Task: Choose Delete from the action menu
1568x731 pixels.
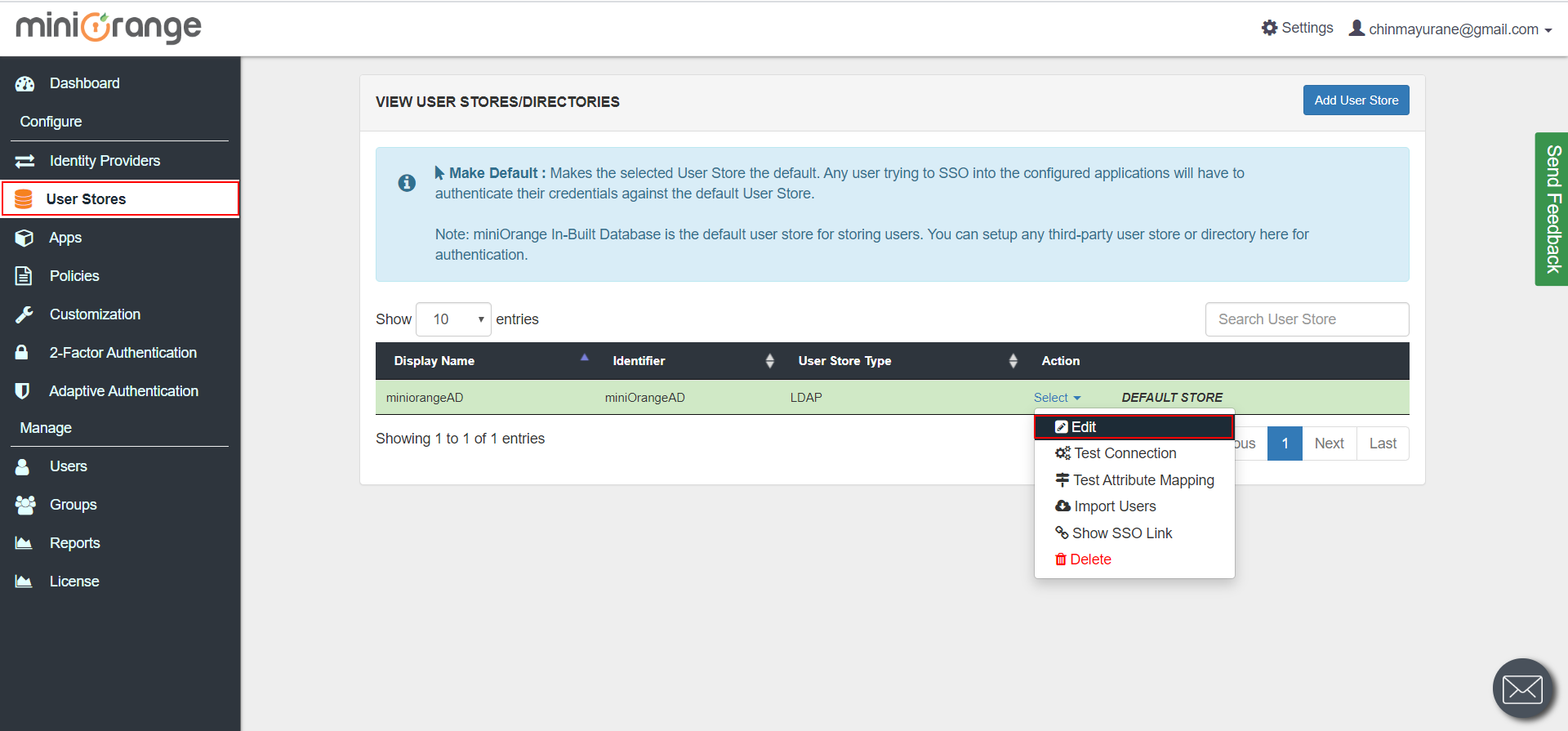Action: [x=1134, y=559]
